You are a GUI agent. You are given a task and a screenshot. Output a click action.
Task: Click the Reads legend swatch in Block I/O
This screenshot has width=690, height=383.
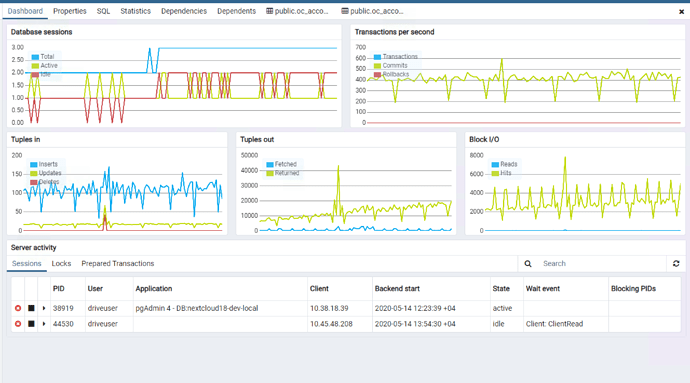click(495, 164)
